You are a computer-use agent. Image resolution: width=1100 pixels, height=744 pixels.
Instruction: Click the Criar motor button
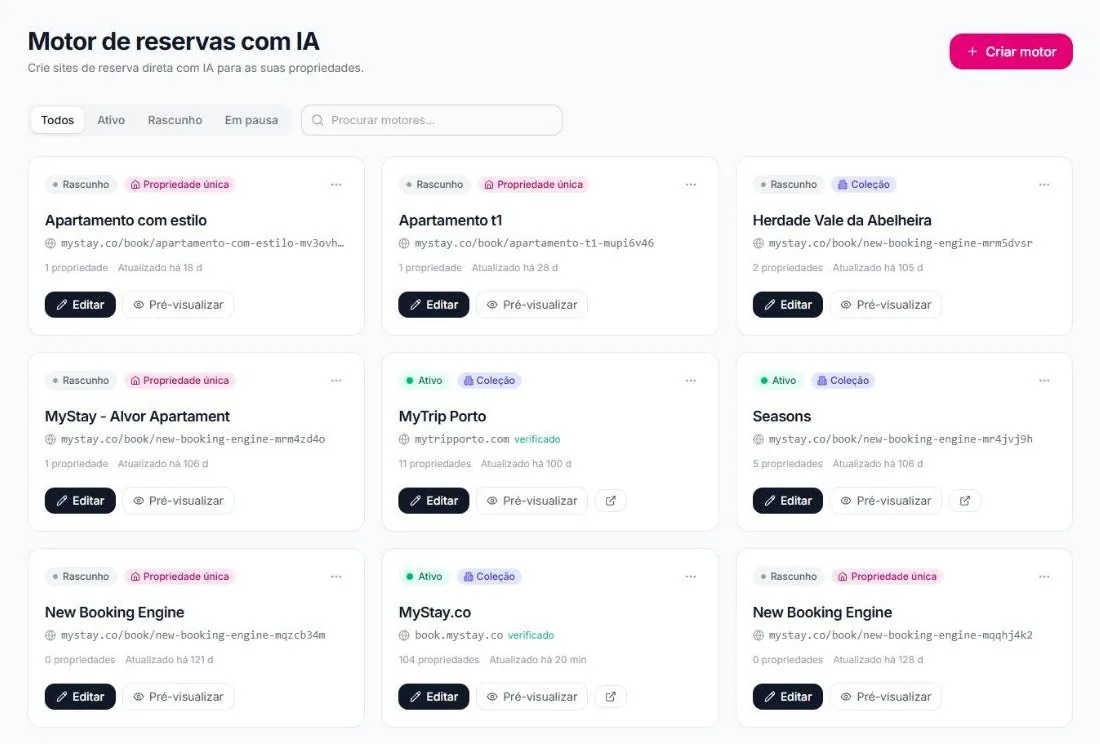(x=1011, y=51)
